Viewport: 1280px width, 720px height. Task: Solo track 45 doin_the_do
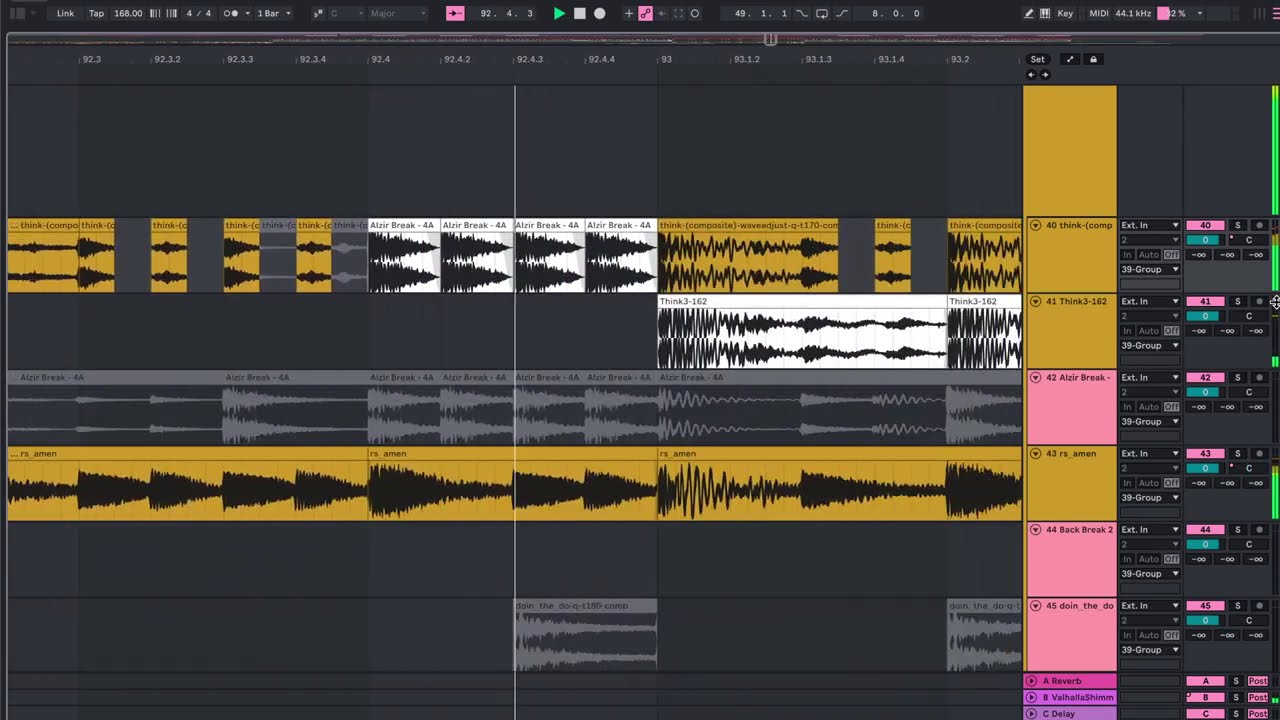coord(1237,605)
